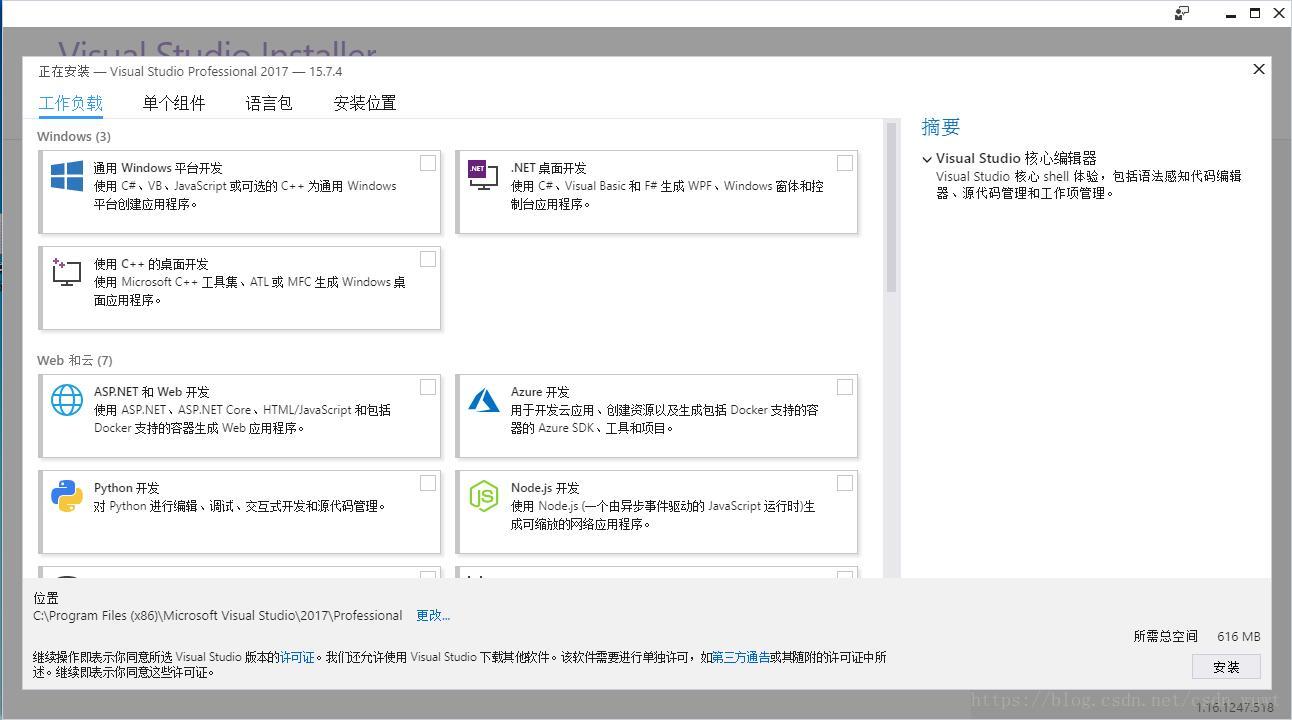This screenshot has width=1292, height=720.
Task: Click the .NET 桌面开发 workload title
Action: tap(549, 168)
